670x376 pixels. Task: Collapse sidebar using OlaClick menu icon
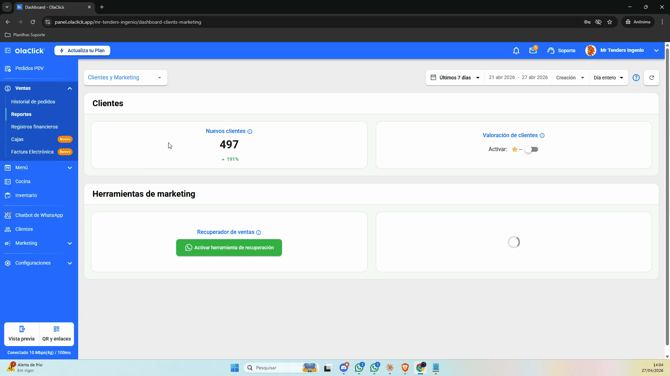[x=8, y=50]
